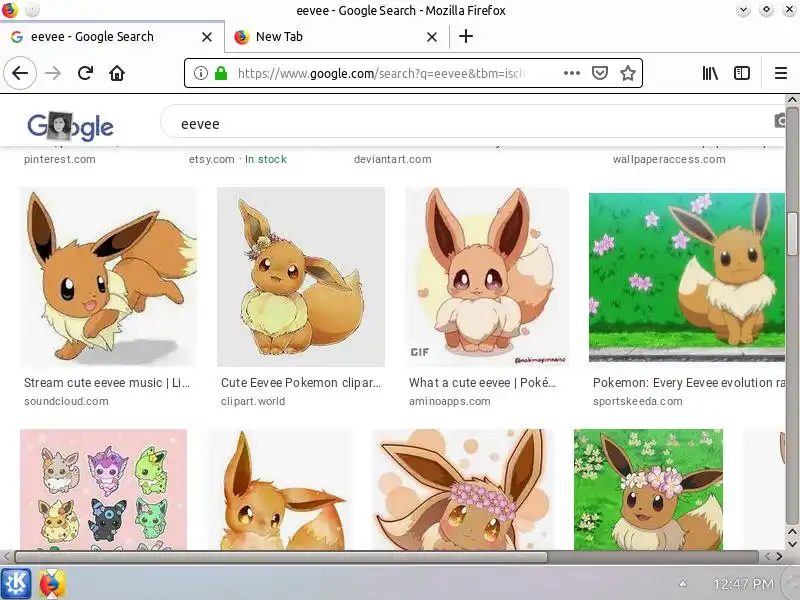
Task: Click the Google logo
Action: (70, 126)
